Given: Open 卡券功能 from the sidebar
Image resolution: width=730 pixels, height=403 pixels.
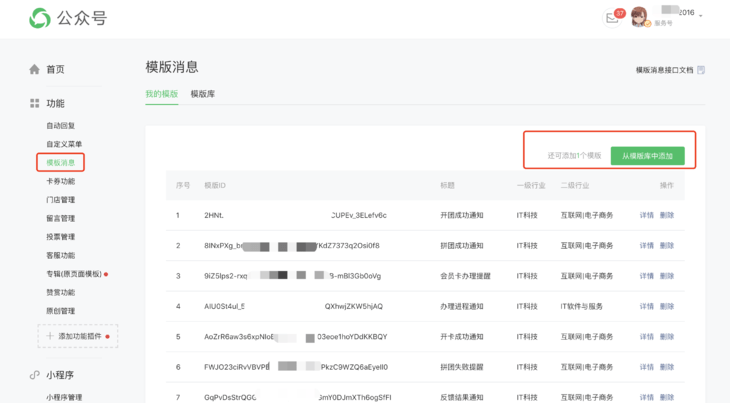Looking at the screenshot, I should coord(60,181).
